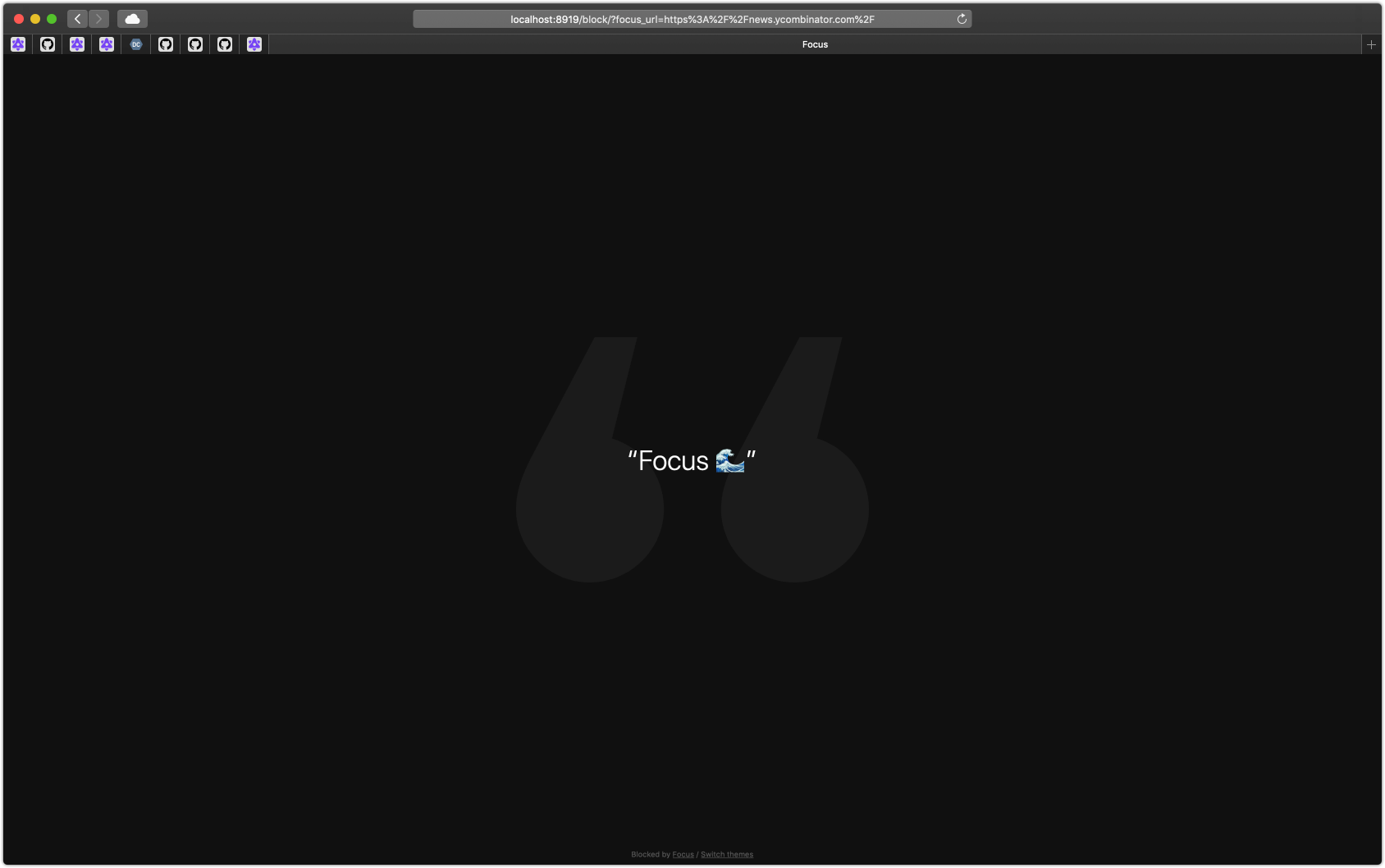Image resolution: width=1385 pixels, height=868 pixels.
Task: Open the third pinned tab, a purple logo
Action: (77, 44)
